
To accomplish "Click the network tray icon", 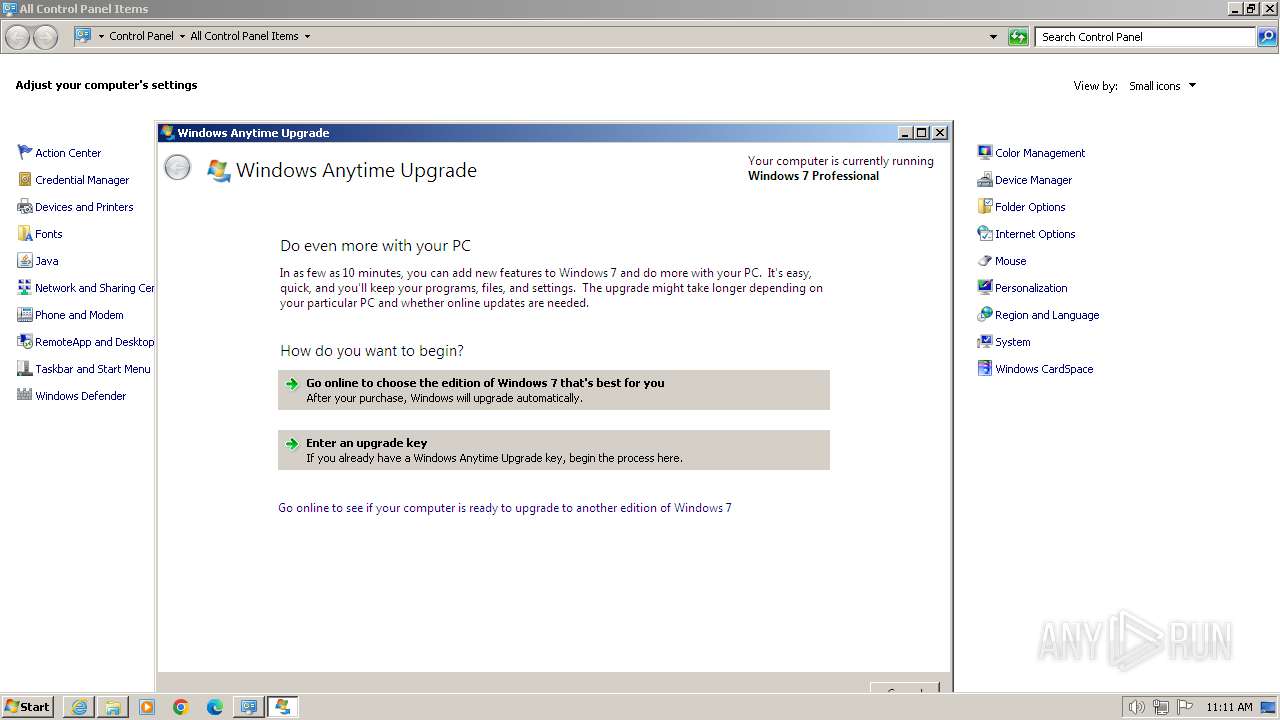I will point(1160,707).
